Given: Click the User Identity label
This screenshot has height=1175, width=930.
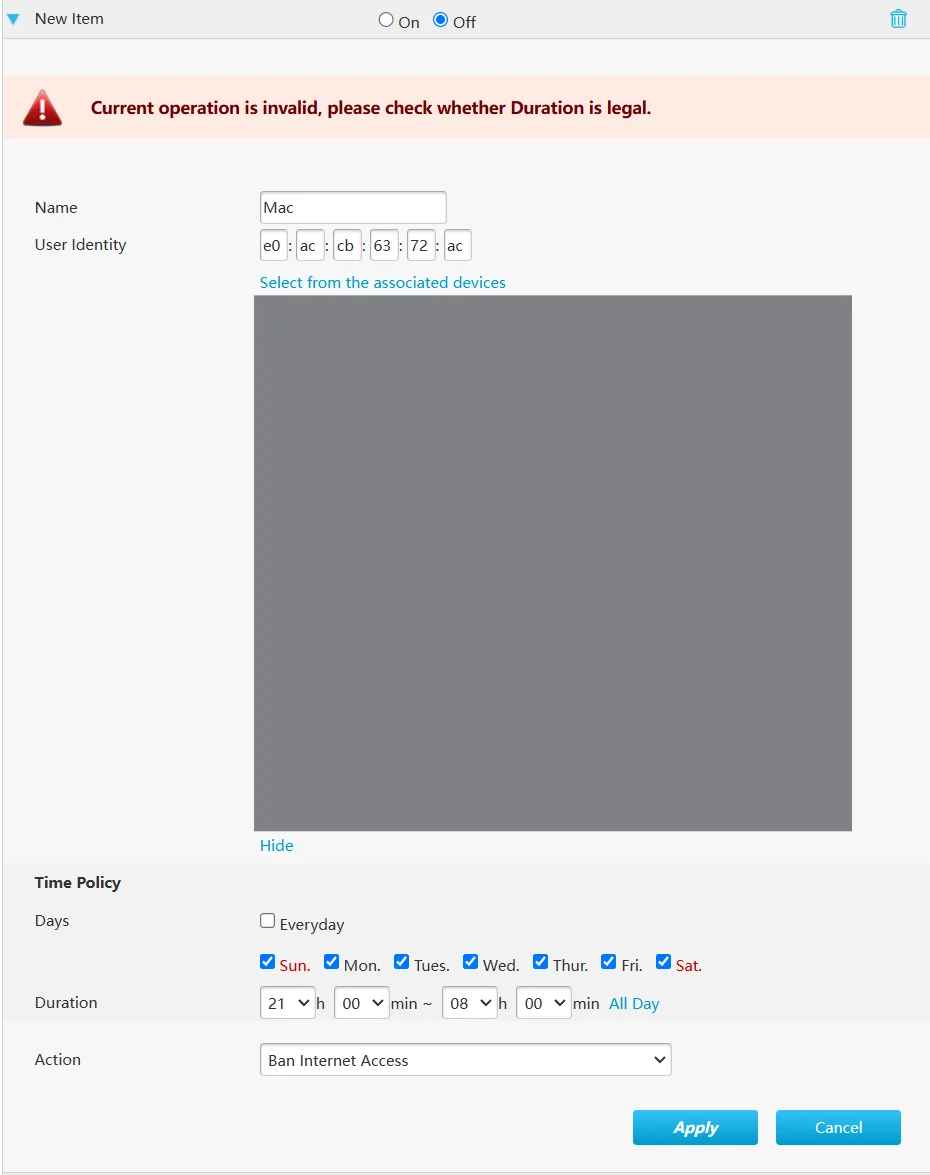Looking at the screenshot, I should pyautogui.click(x=80, y=245).
